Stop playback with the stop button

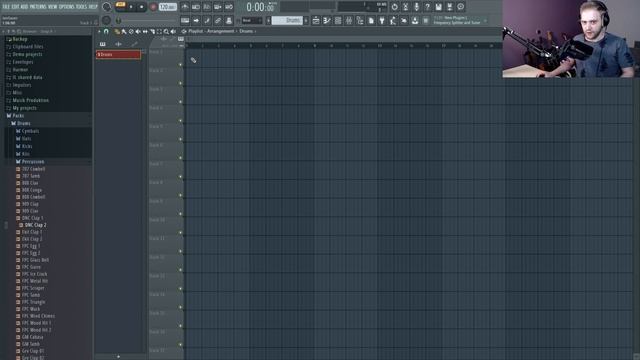[x=142, y=7]
